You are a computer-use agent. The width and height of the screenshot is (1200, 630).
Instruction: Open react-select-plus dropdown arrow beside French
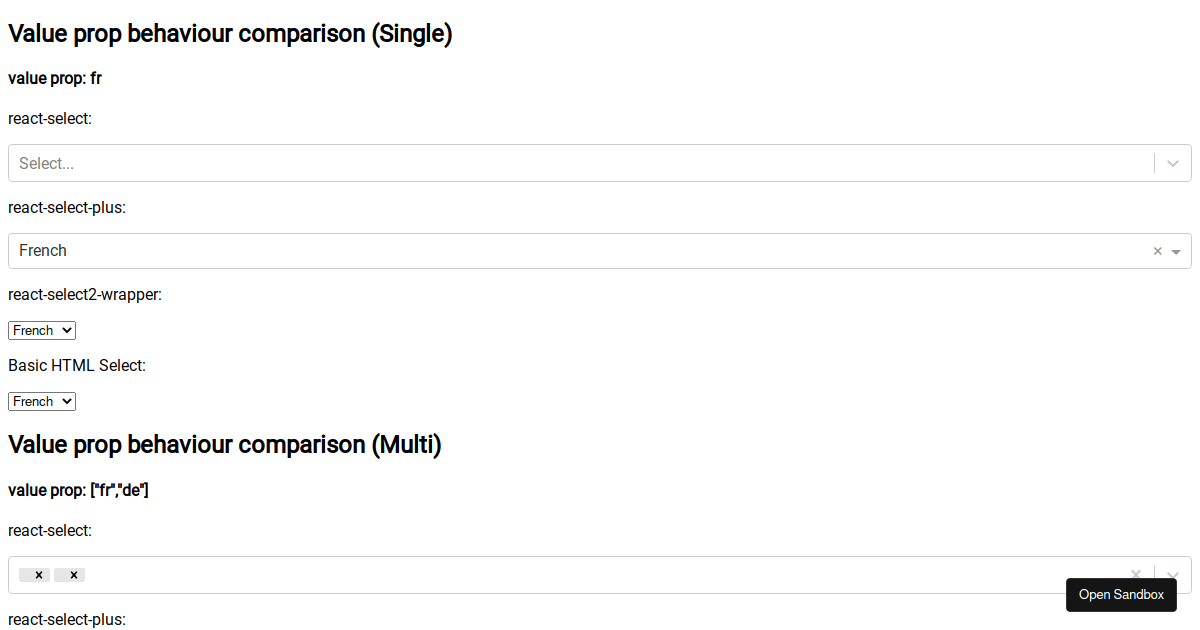click(x=1176, y=252)
